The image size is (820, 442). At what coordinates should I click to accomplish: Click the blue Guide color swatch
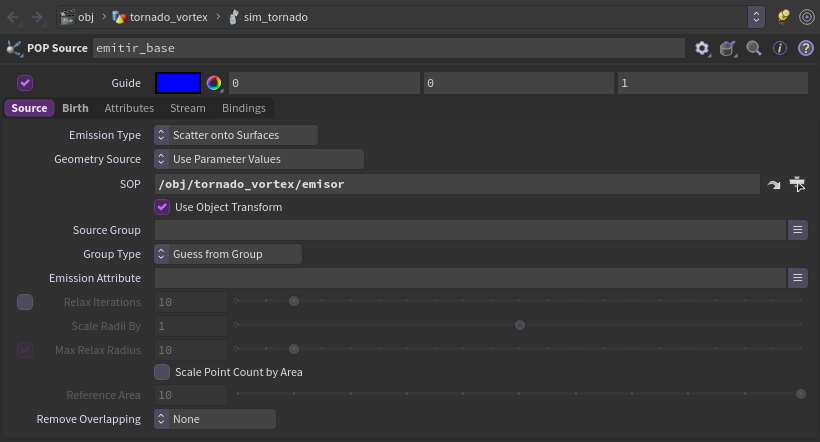pyautogui.click(x=178, y=83)
